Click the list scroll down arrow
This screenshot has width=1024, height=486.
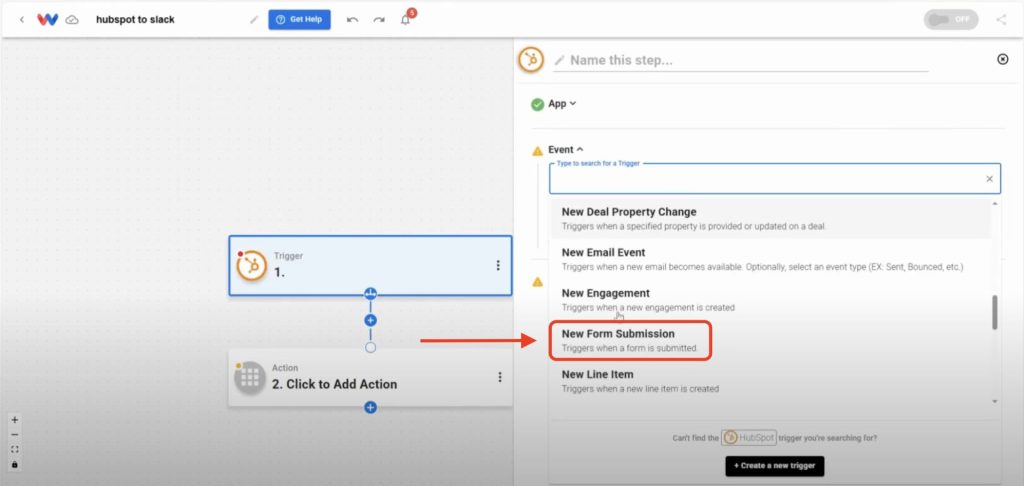pos(995,402)
